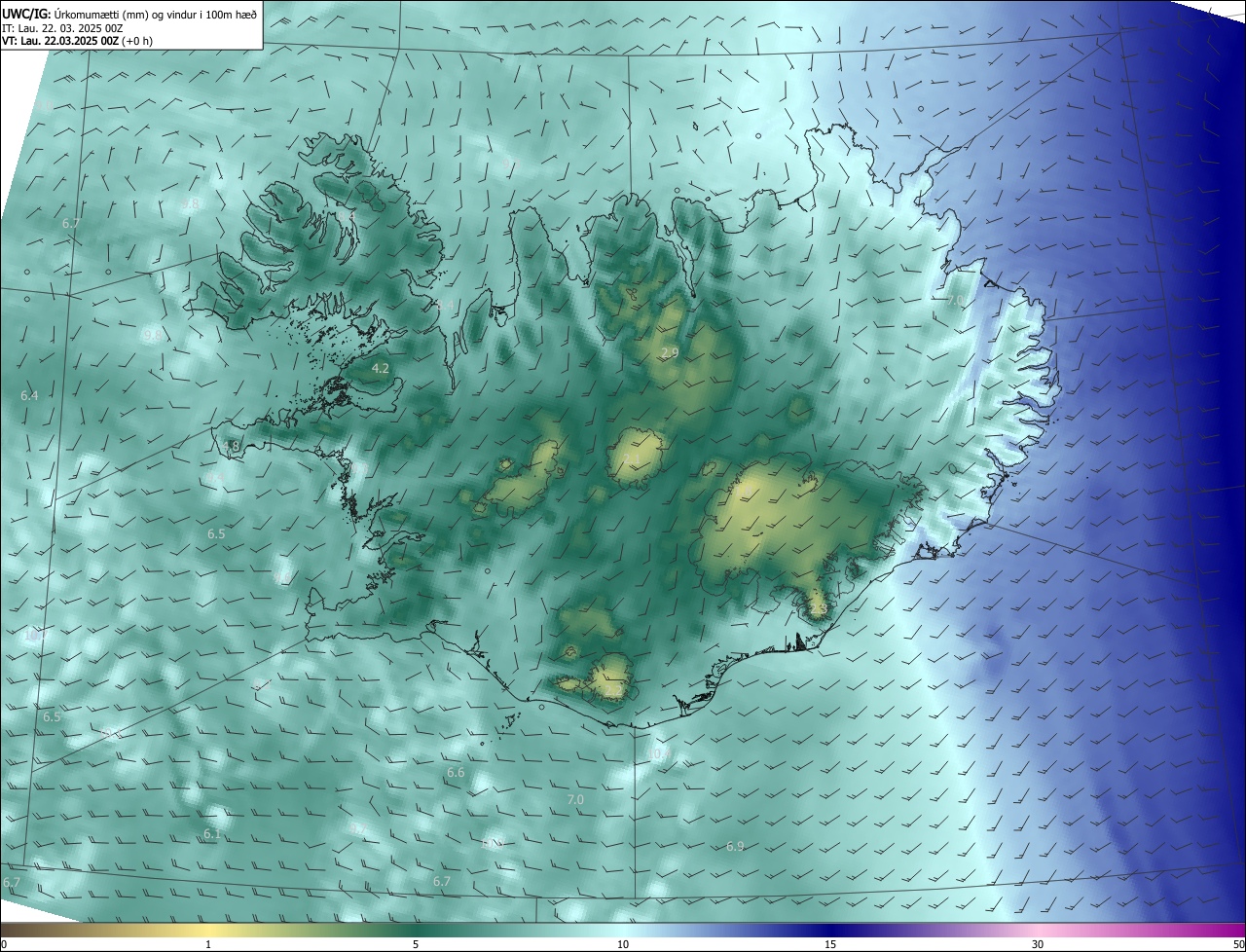Click the VT valid time line

(x=77, y=41)
